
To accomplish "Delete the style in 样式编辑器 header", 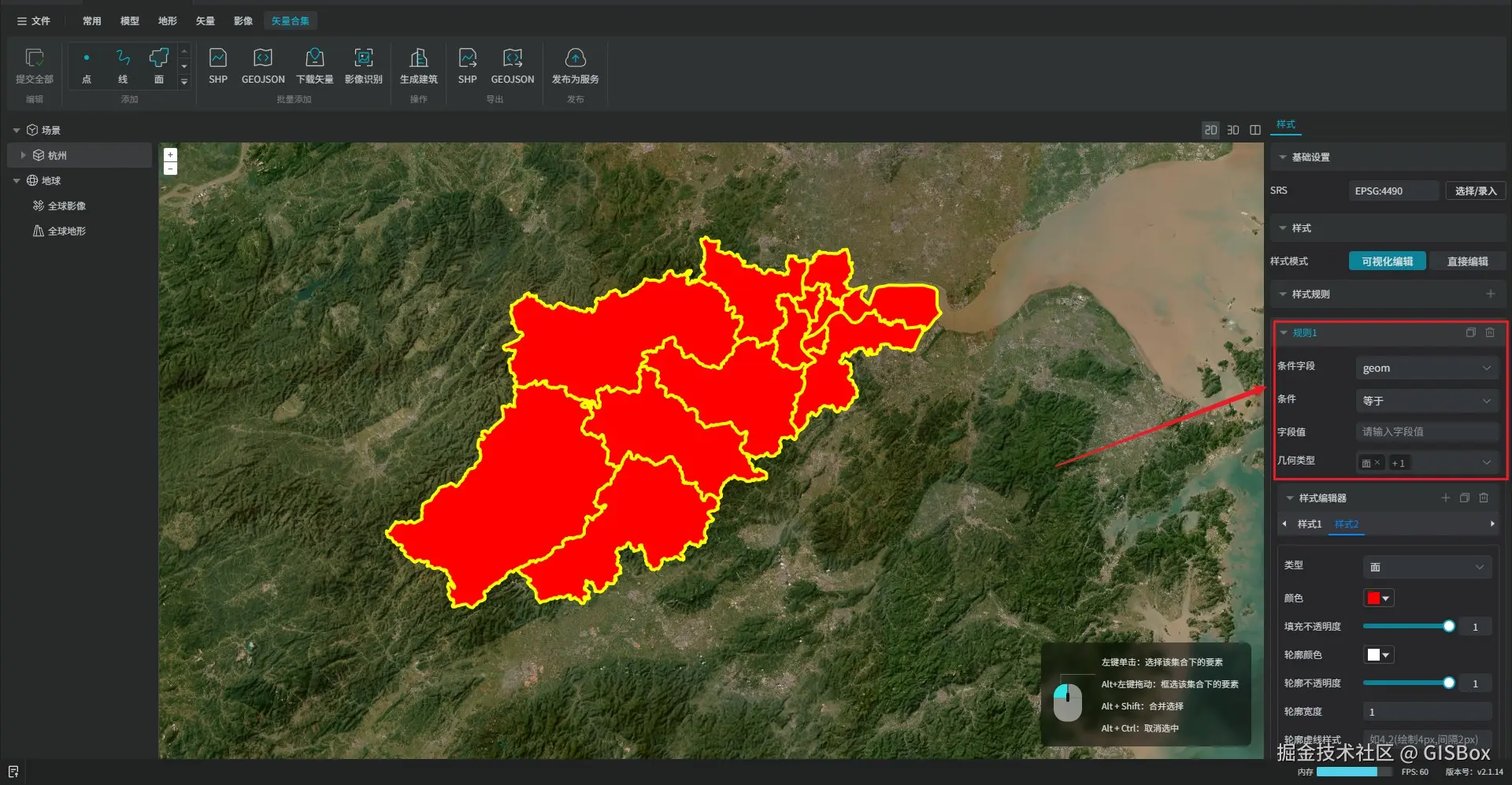I will click(1484, 498).
